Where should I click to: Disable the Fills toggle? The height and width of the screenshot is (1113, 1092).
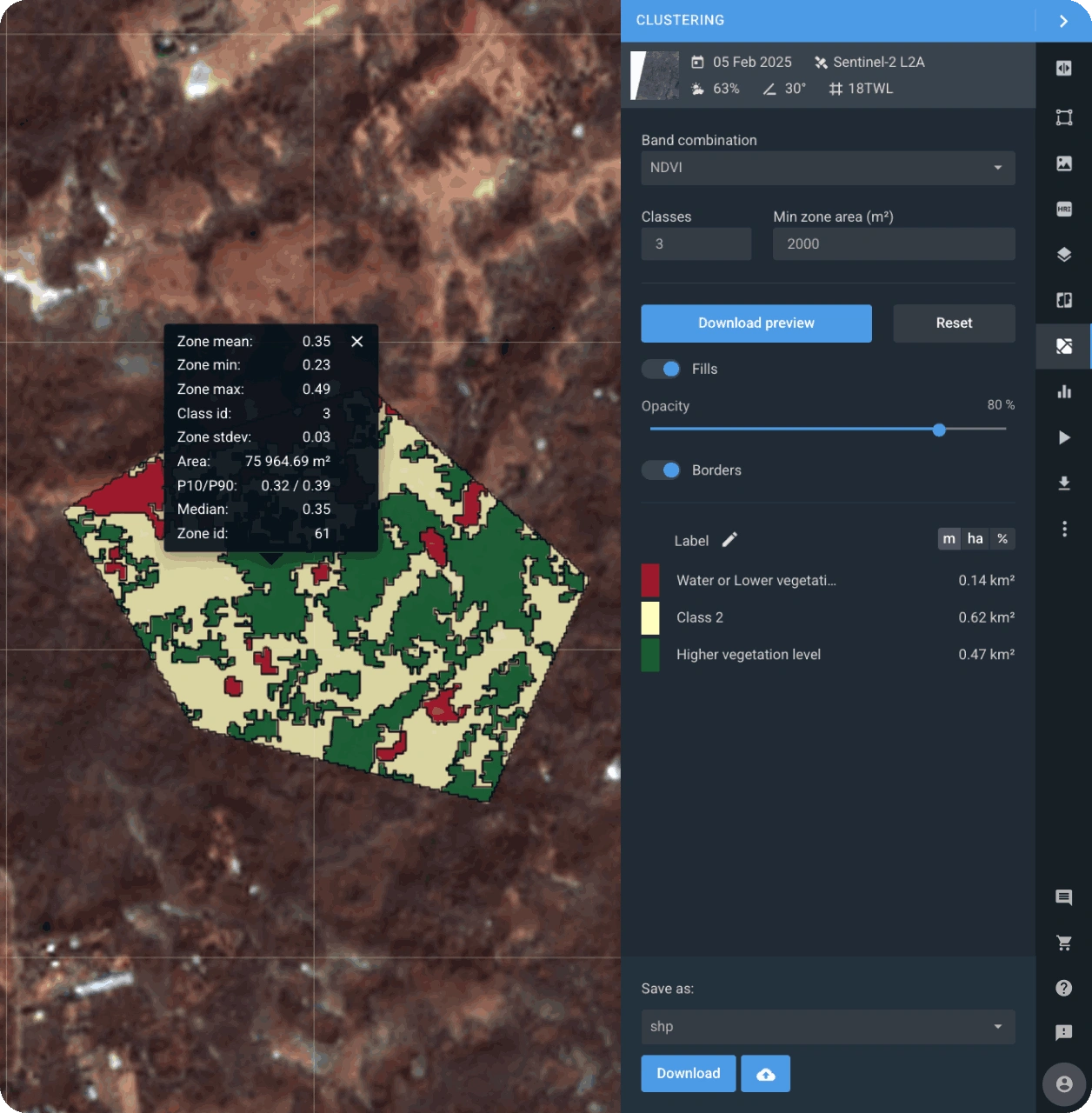coord(662,369)
